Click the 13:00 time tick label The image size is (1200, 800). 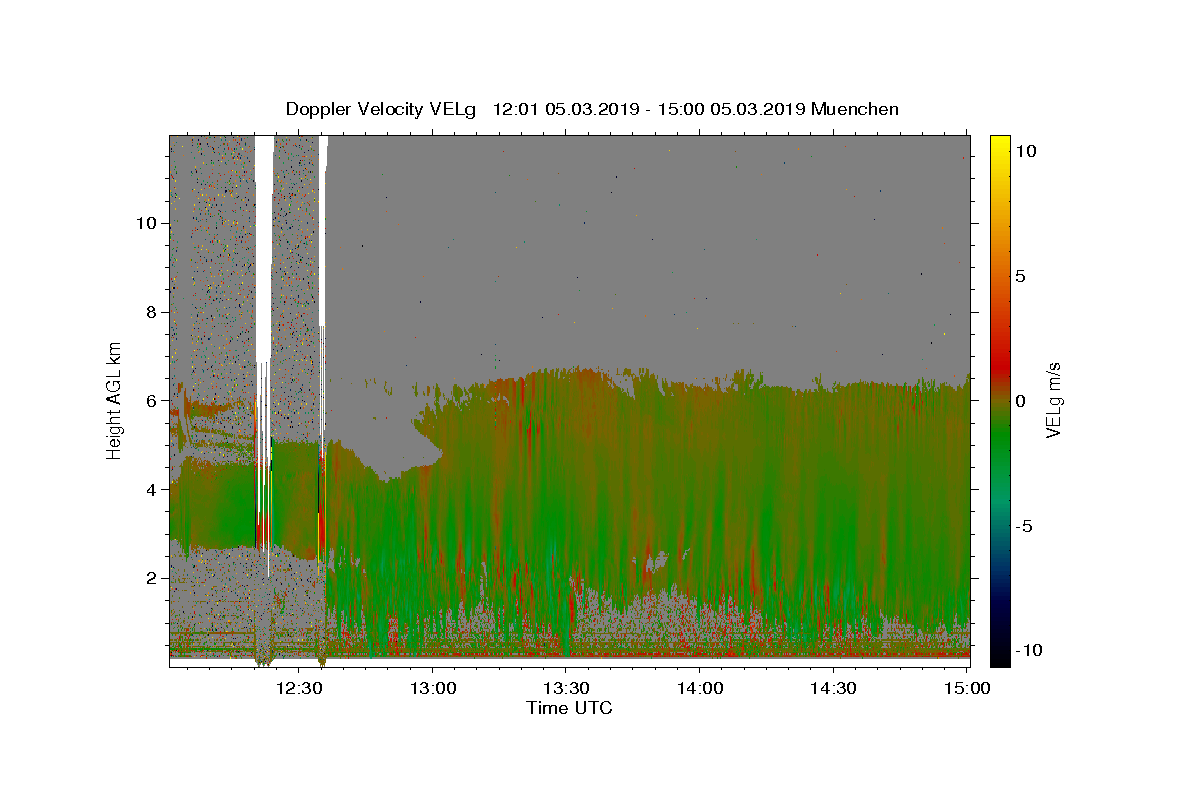(432, 688)
